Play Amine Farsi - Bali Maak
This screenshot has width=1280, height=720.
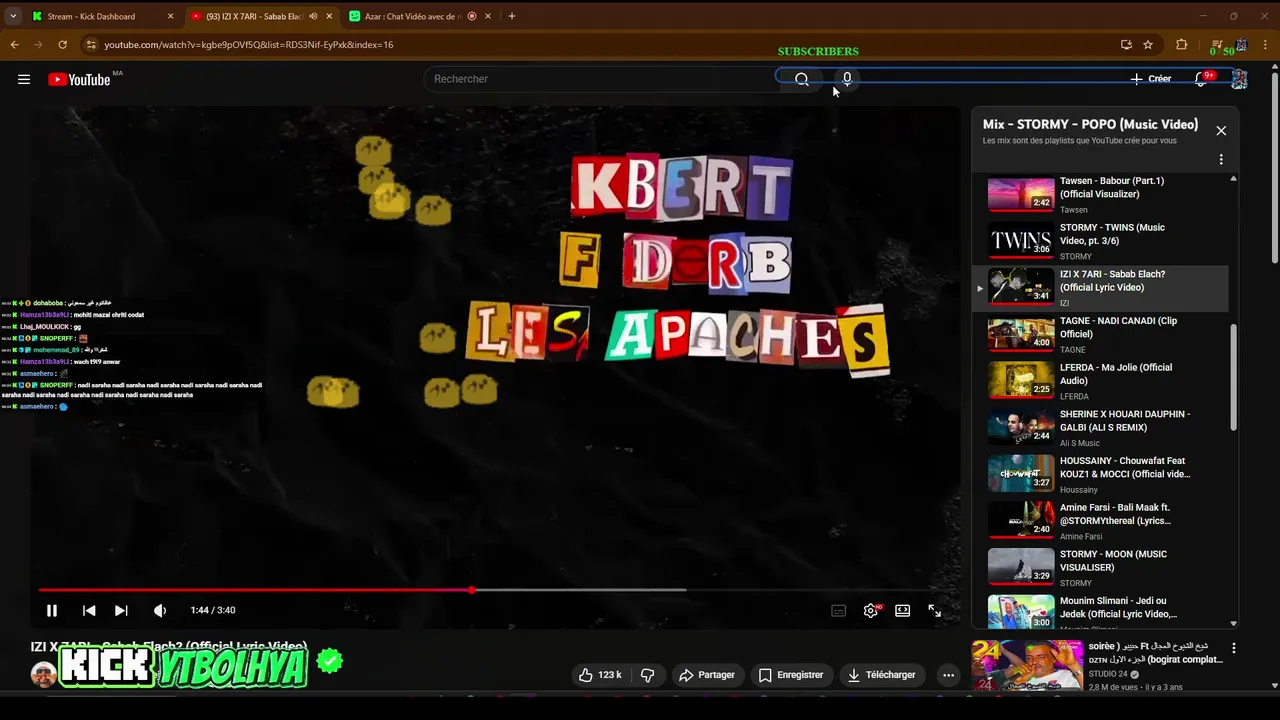(x=1100, y=521)
